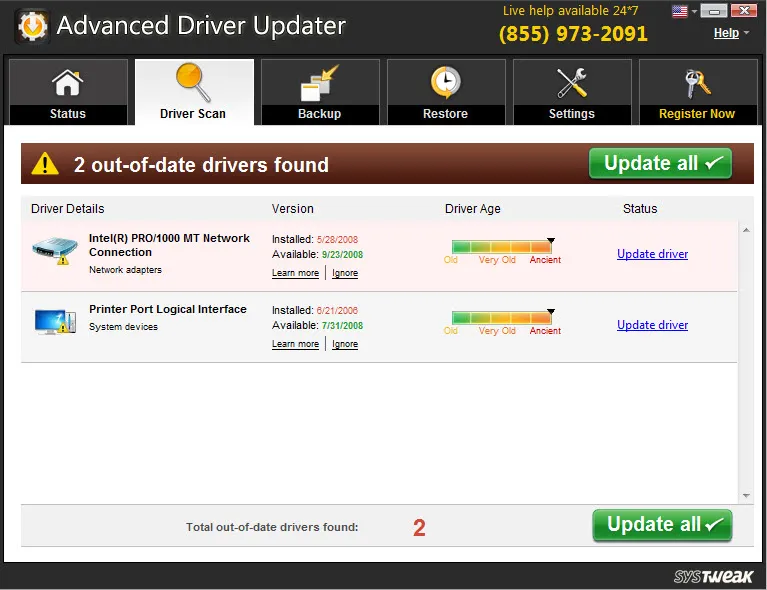Click the Printer Port system device icon
The image size is (767, 590).
(x=55, y=322)
